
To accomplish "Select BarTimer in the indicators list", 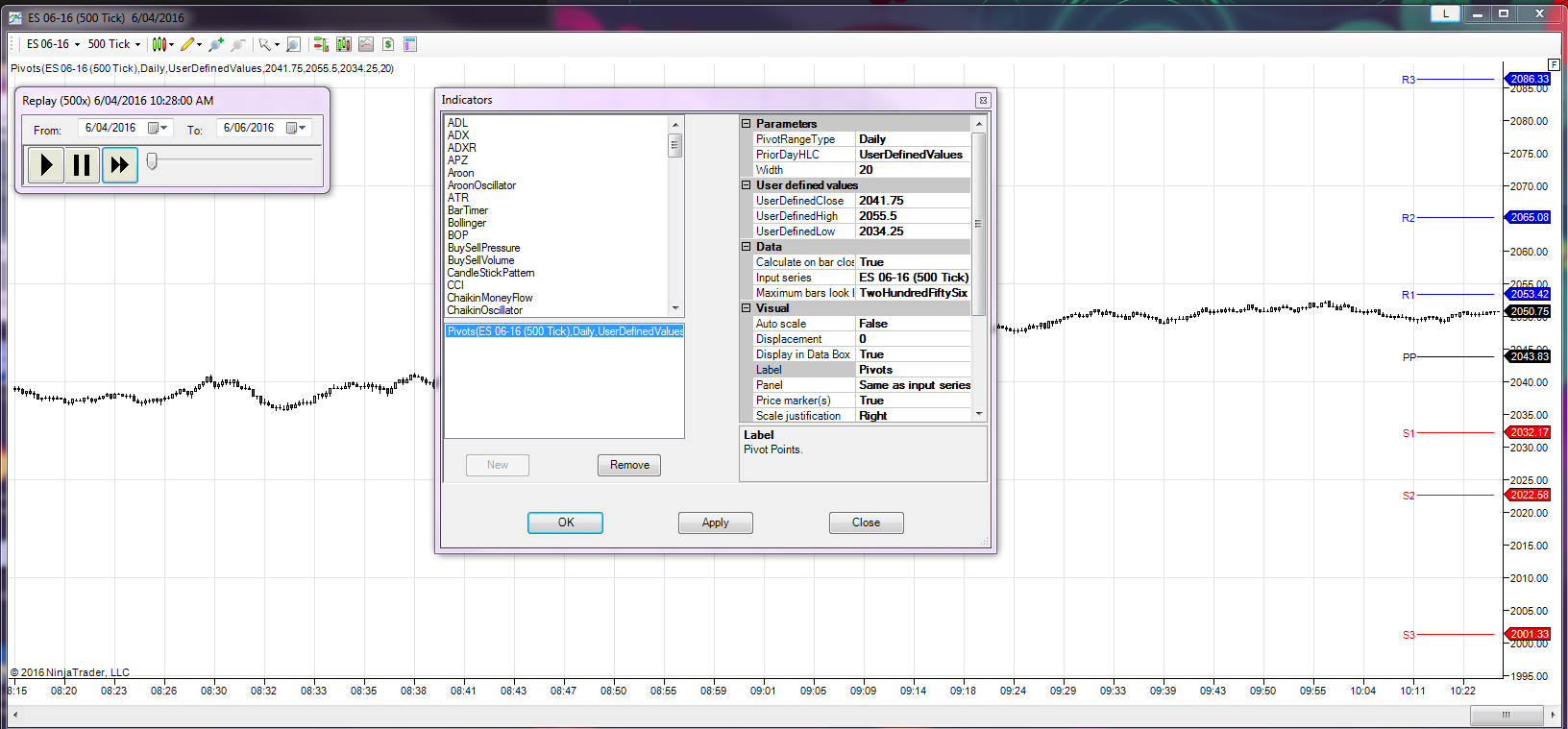I will (468, 210).
